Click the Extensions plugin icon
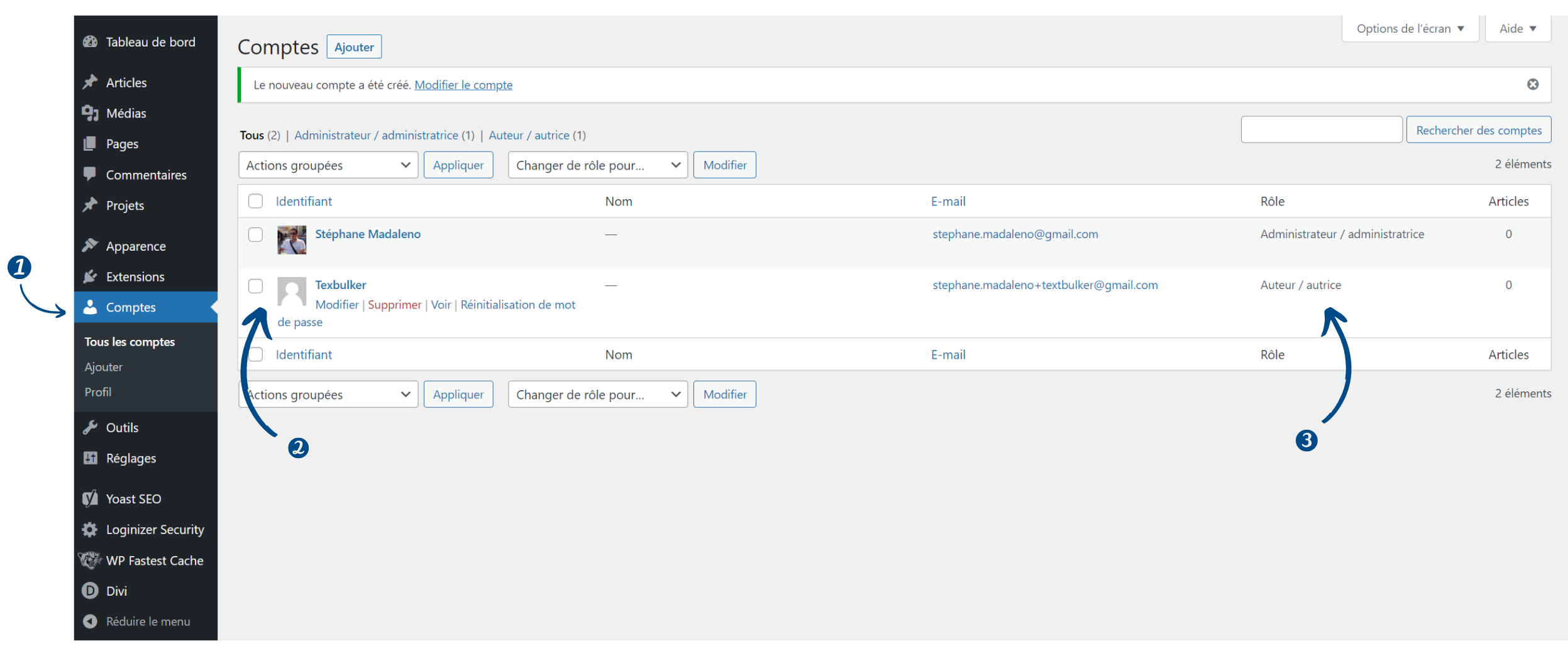Image resolution: width=1568 pixels, height=656 pixels. tap(90, 276)
